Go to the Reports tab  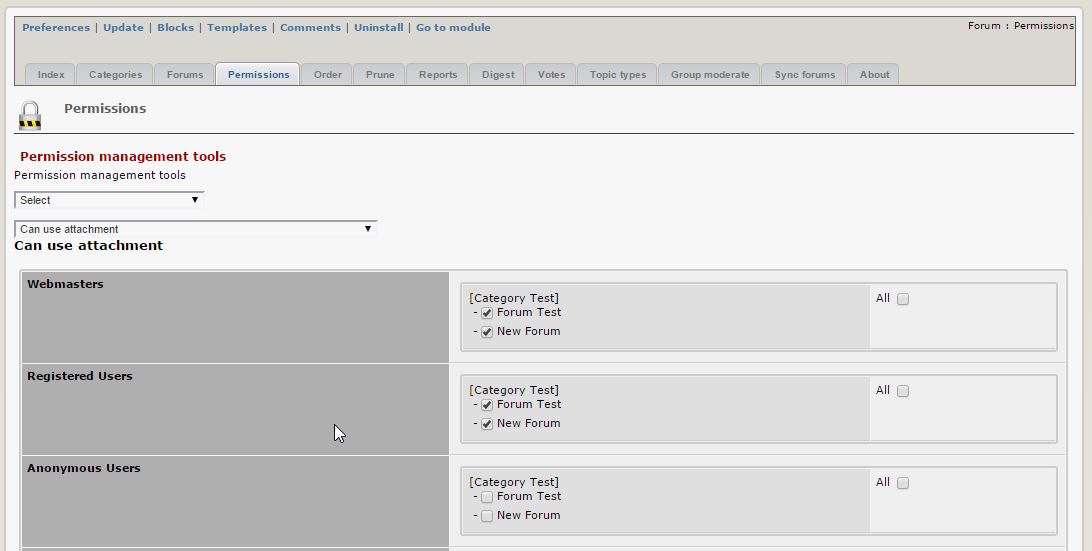[x=438, y=75]
